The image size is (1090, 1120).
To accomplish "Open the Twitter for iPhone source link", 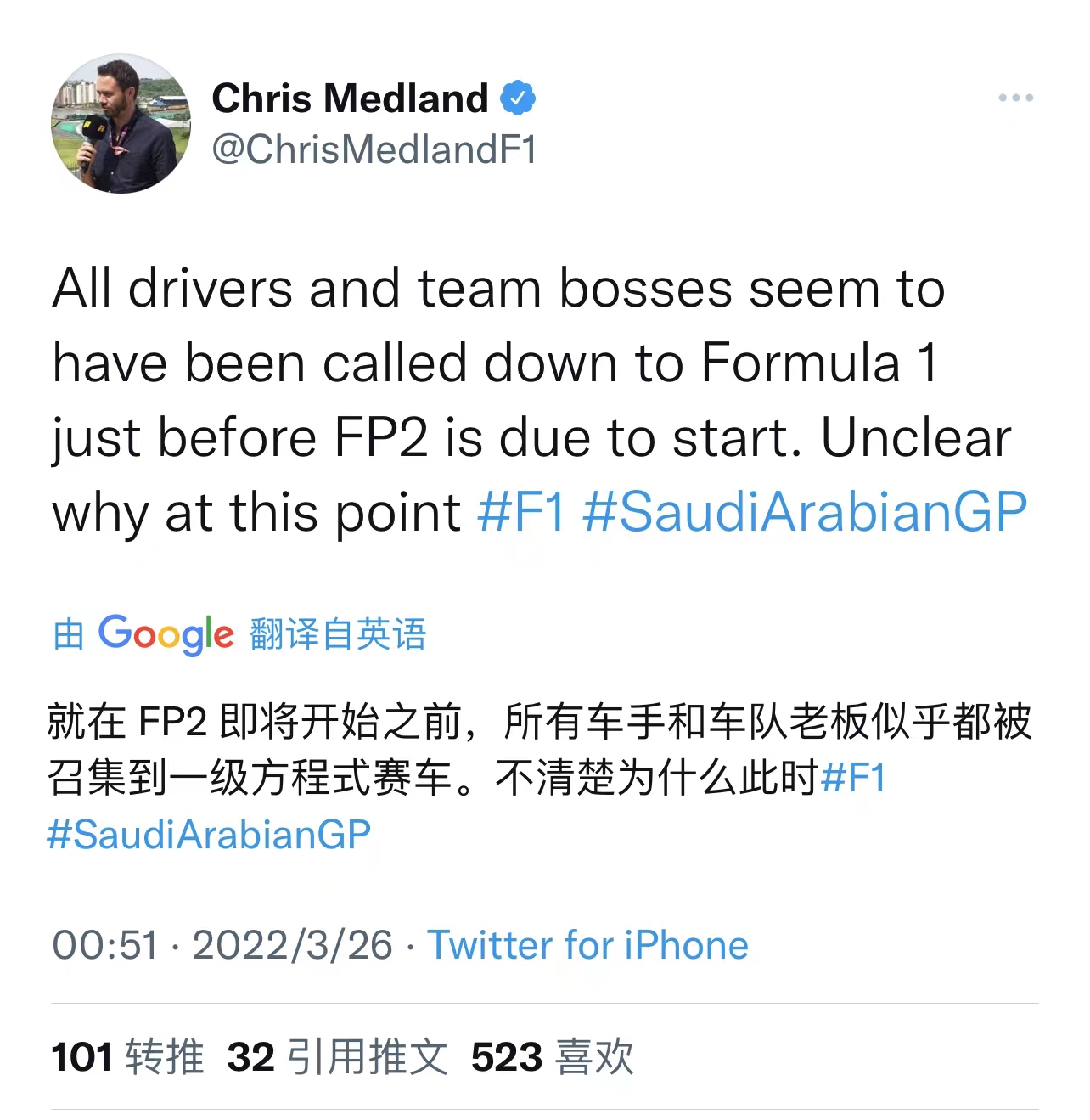I will click(x=587, y=945).
